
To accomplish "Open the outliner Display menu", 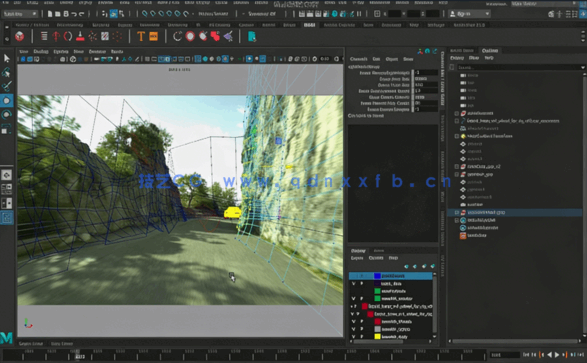I will tap(457, 58).
